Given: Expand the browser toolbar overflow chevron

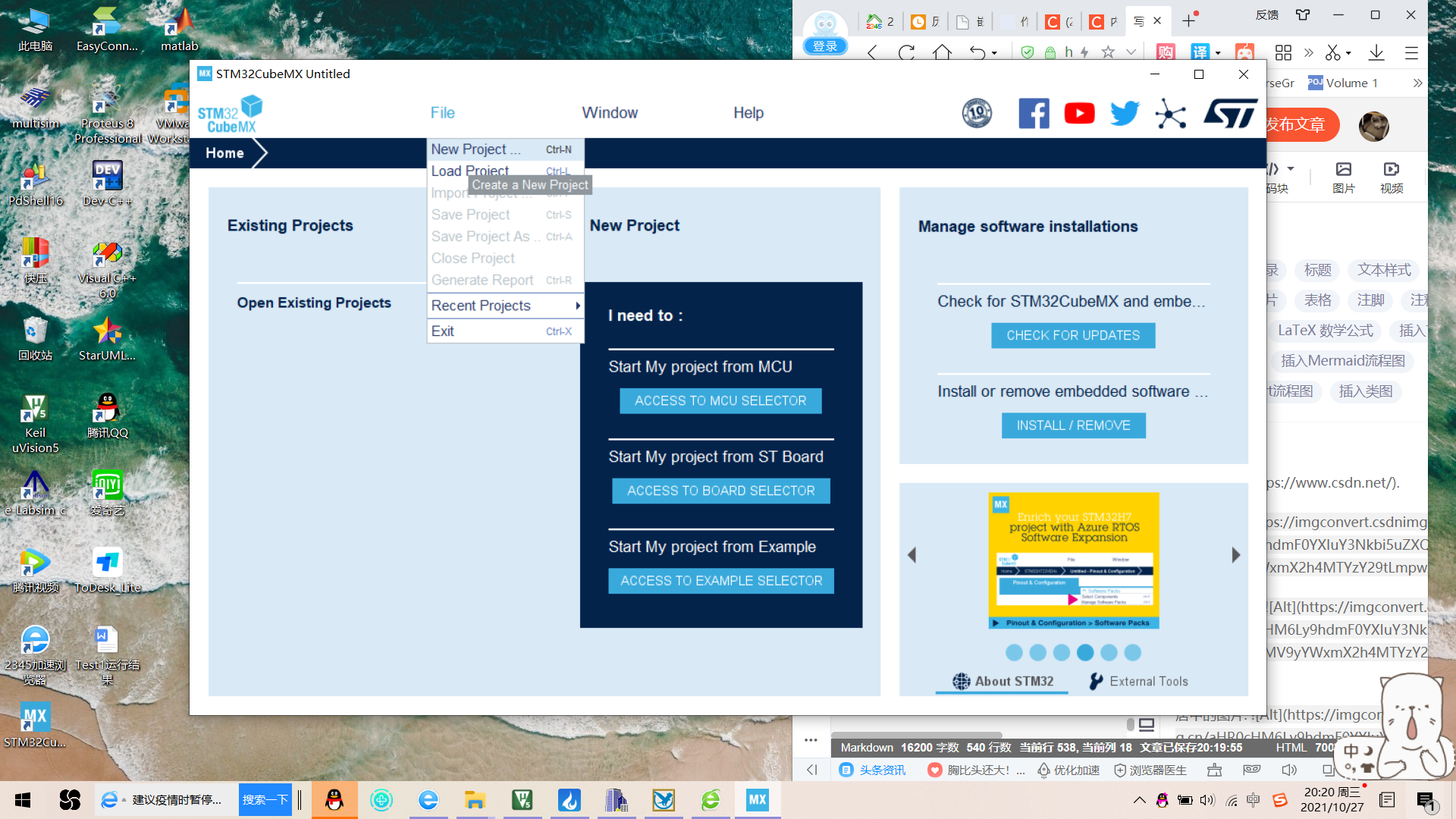Looking at the screenshot, I should point(1308,52).
